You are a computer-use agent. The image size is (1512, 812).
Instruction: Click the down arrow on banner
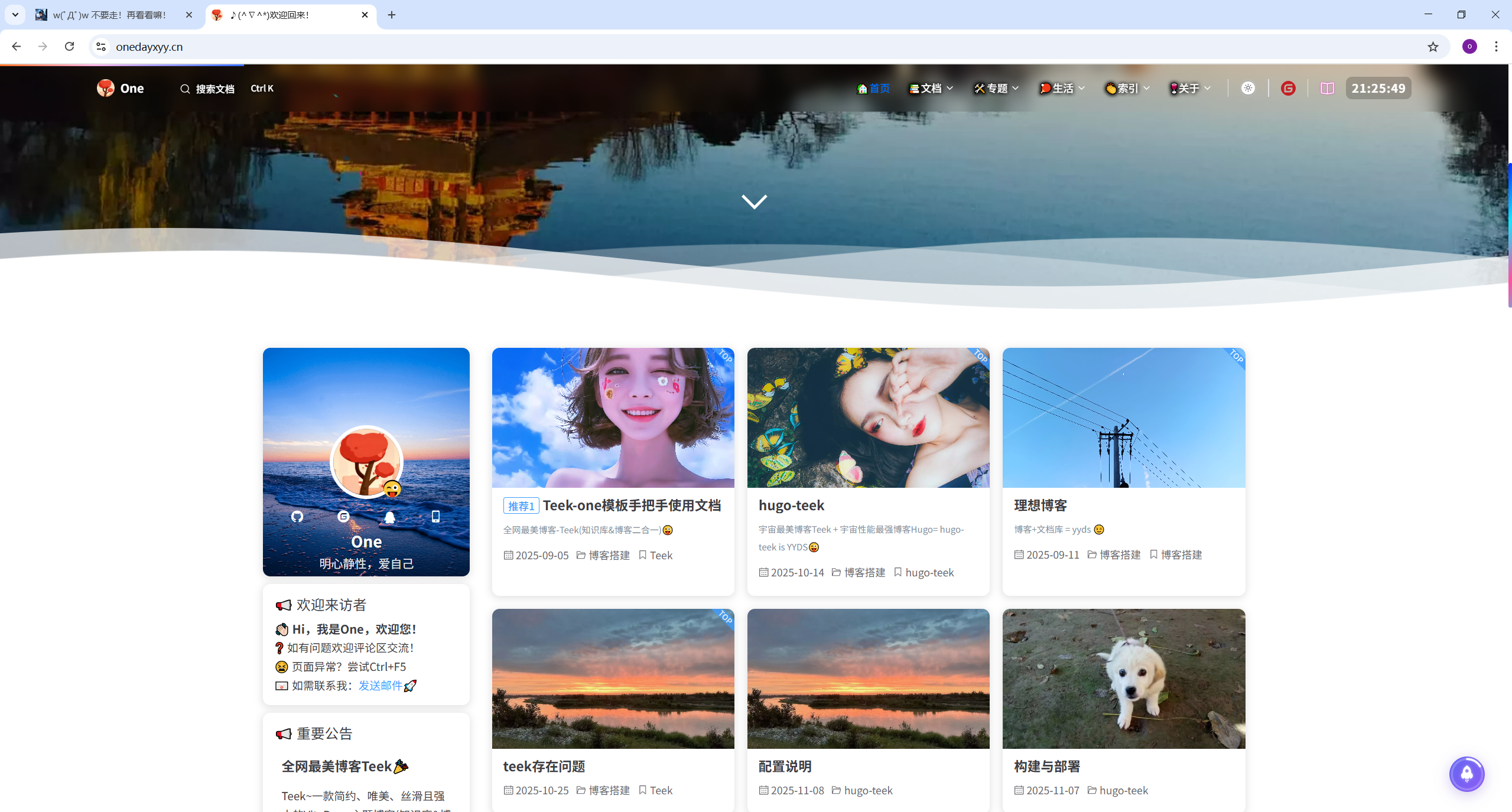tap(754, 201)
